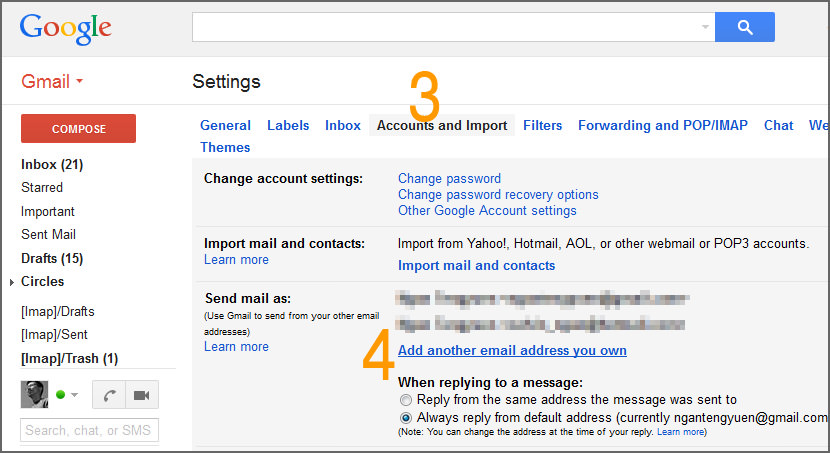Image resolution: width=830 pixels, height=453 pixels.
Task: Select the Accounts and Import tab
Action: (x=442, y=125)
